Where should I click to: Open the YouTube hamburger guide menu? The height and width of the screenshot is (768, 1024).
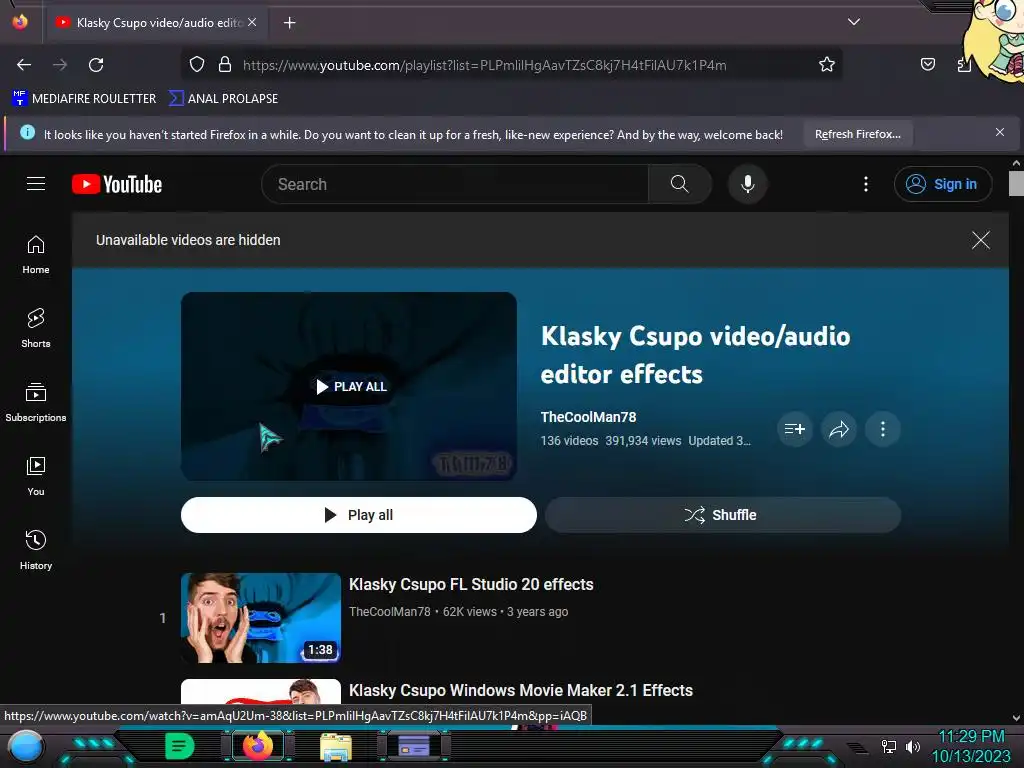pos(36,184)
